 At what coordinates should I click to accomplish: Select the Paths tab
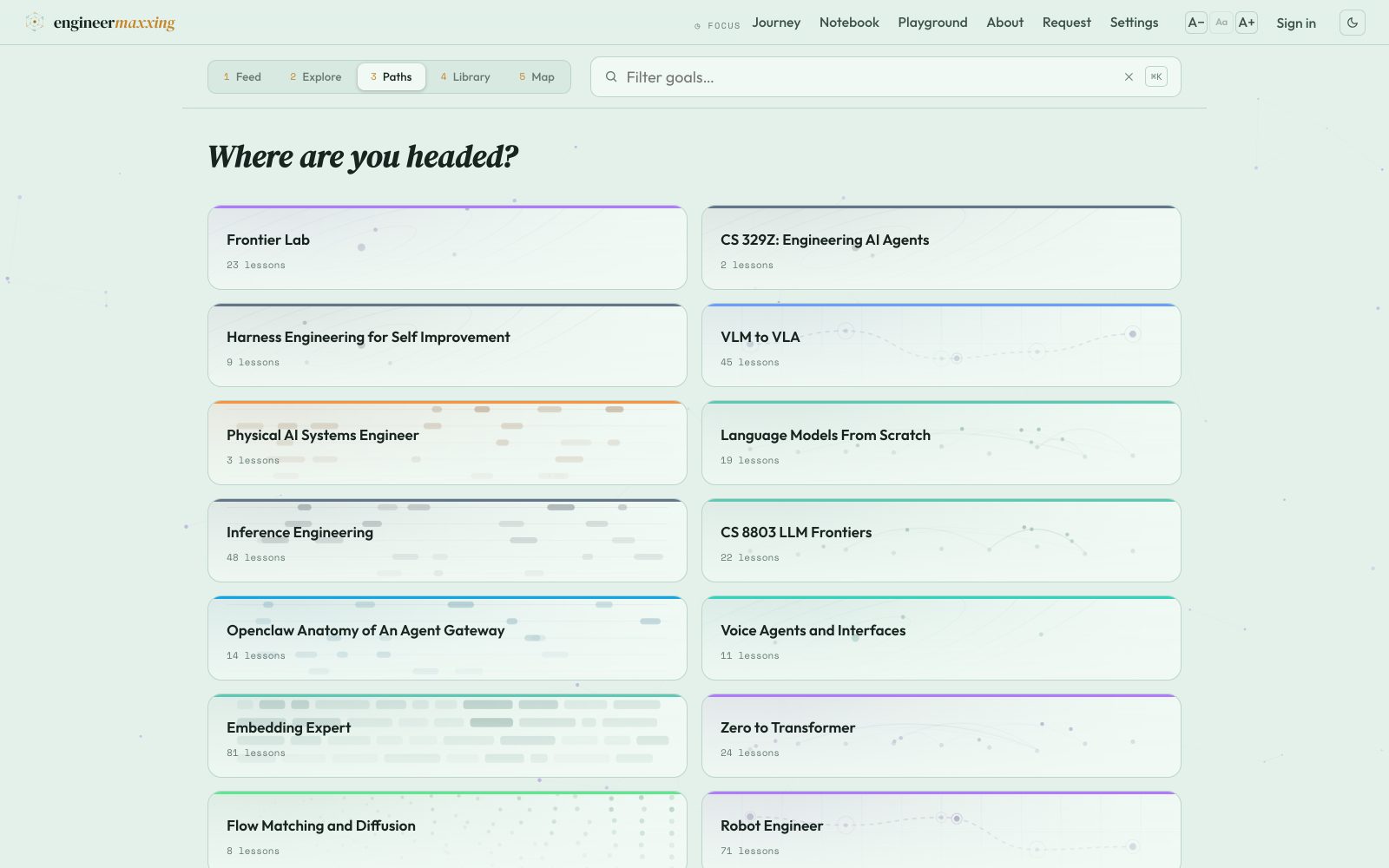(x=392, y=76)
